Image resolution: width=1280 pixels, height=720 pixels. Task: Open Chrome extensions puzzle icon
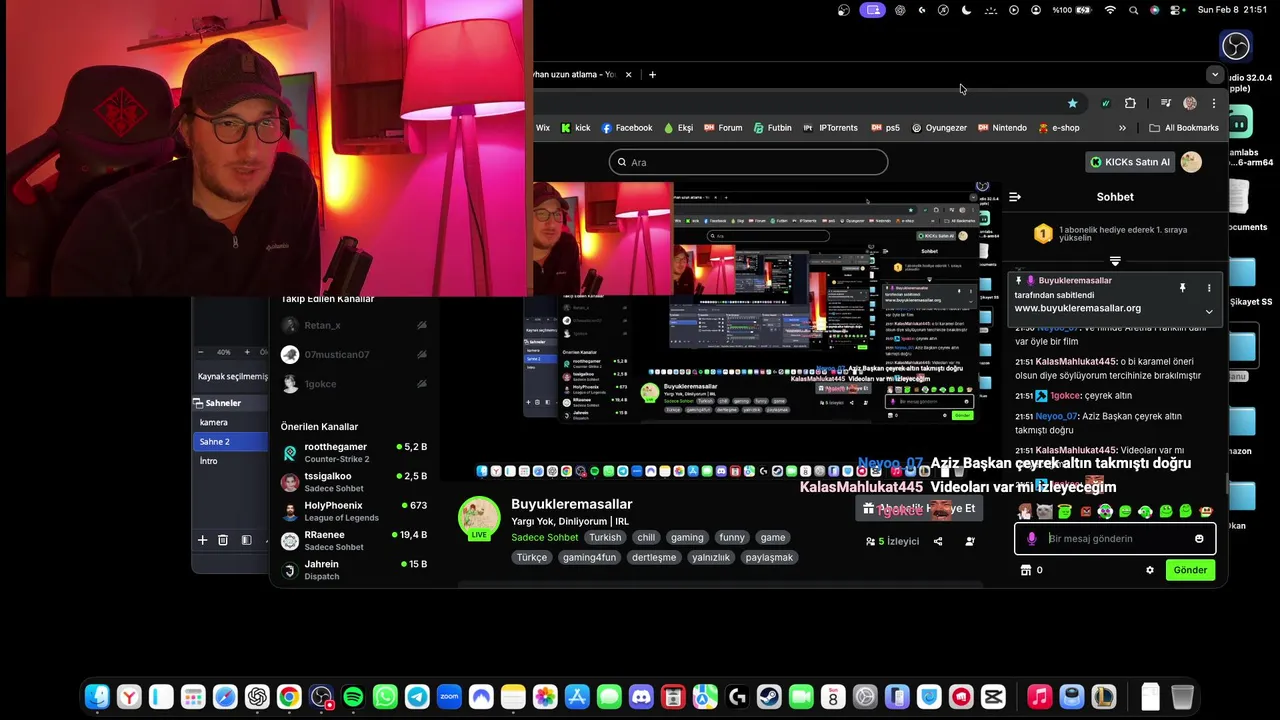[x=1130, y=103]
